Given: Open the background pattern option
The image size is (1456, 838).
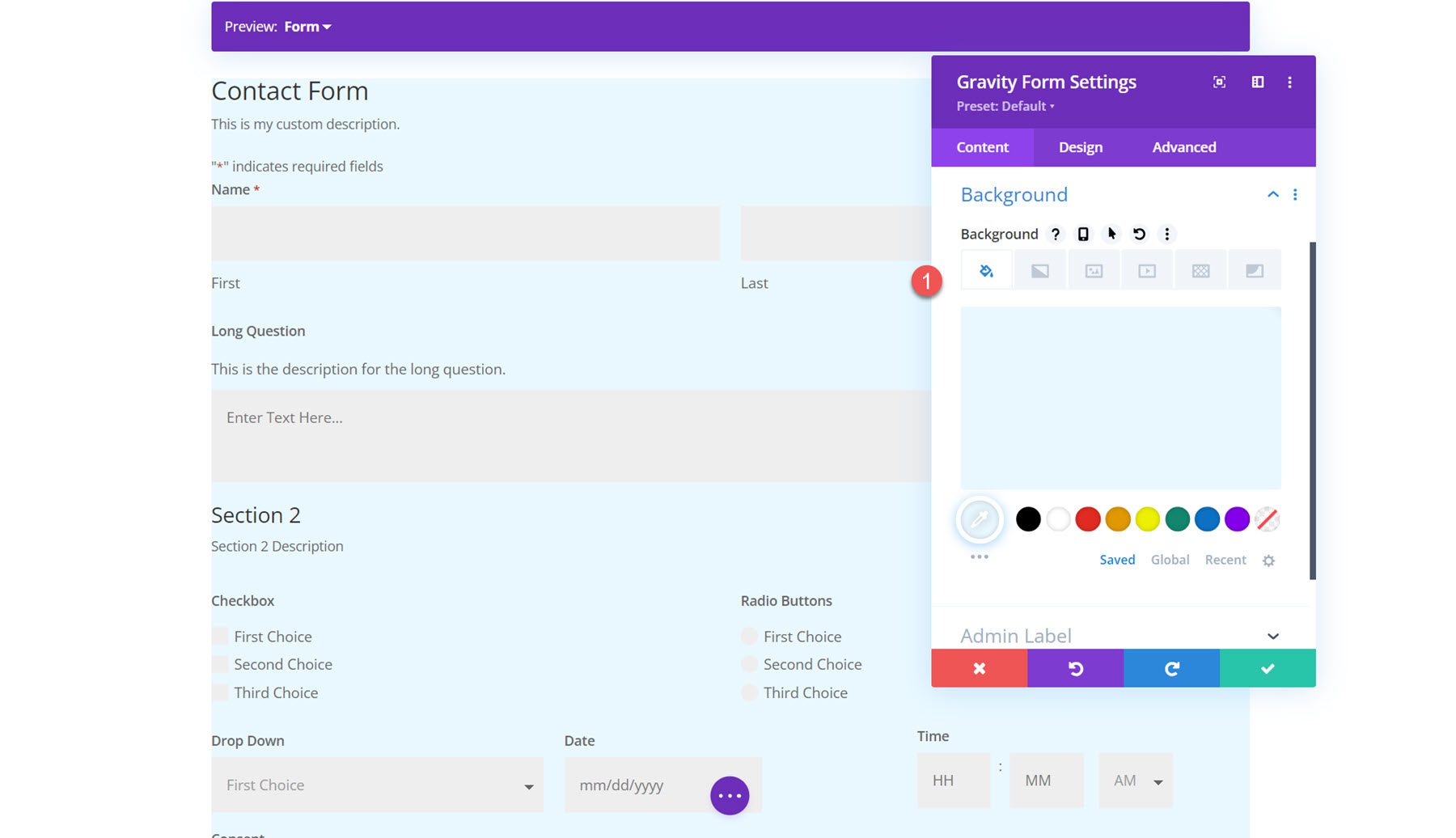Looking at the screenshot, I should 1200,269.
